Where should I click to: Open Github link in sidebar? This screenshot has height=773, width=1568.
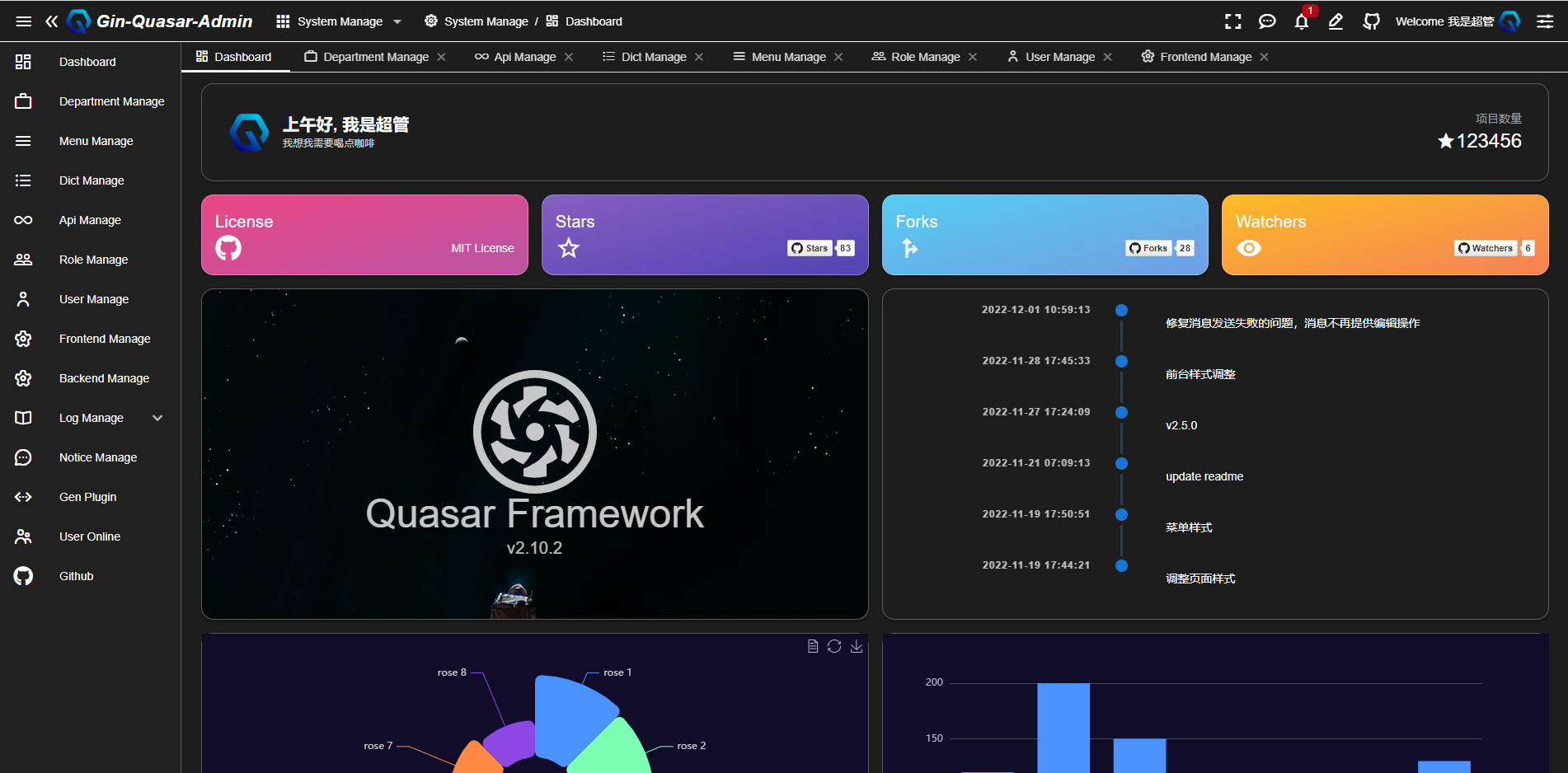click(x=91, y=576)
